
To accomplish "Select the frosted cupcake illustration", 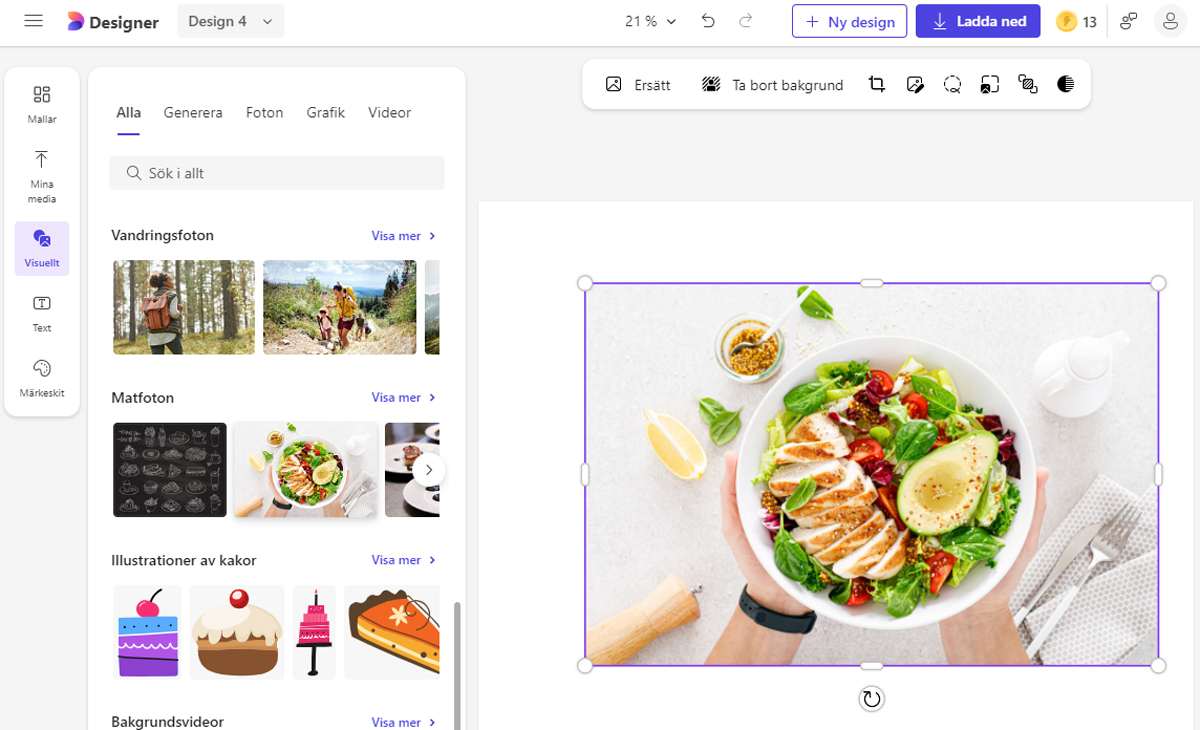I will point(237,633).
